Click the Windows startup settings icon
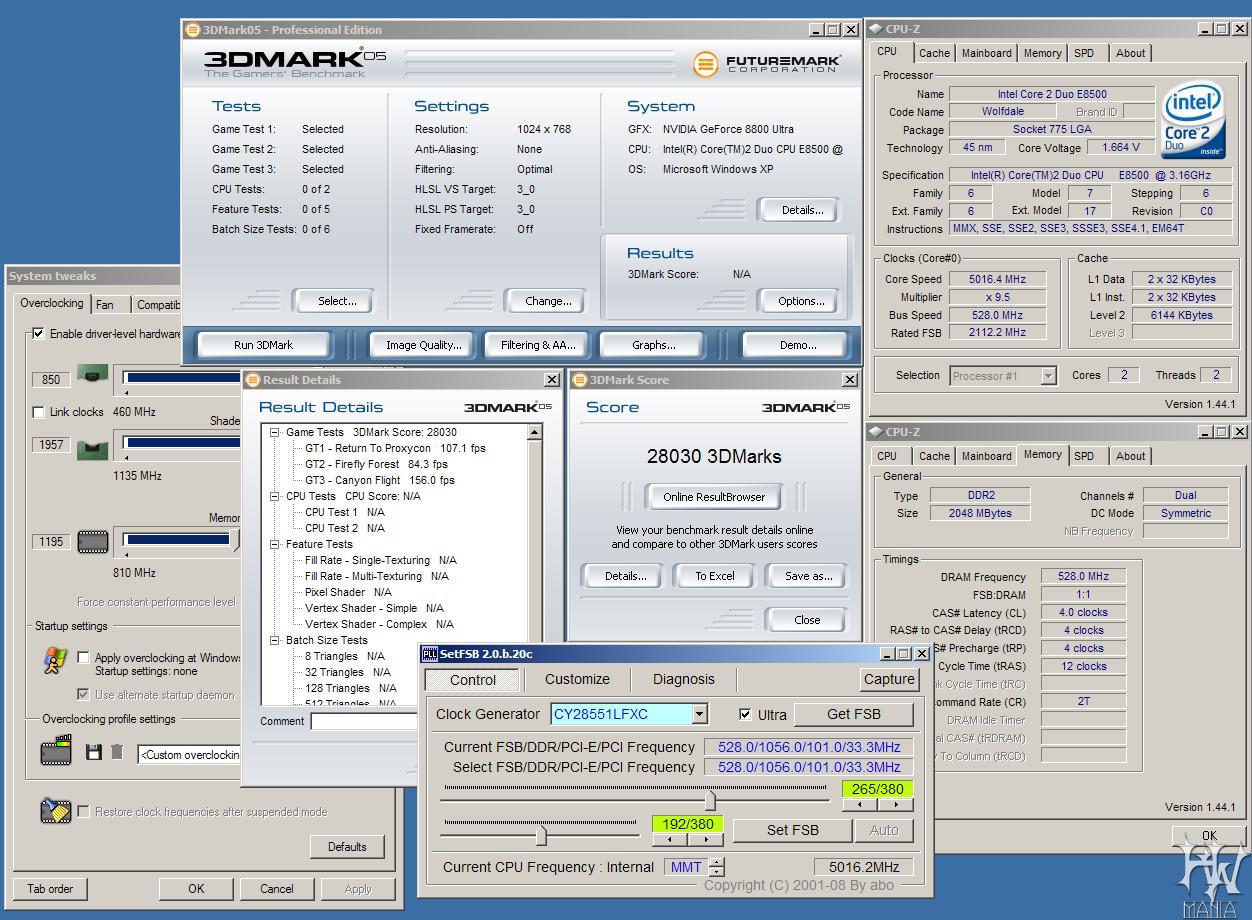This screenshot has width=1252, height=920. click(56, 662)
